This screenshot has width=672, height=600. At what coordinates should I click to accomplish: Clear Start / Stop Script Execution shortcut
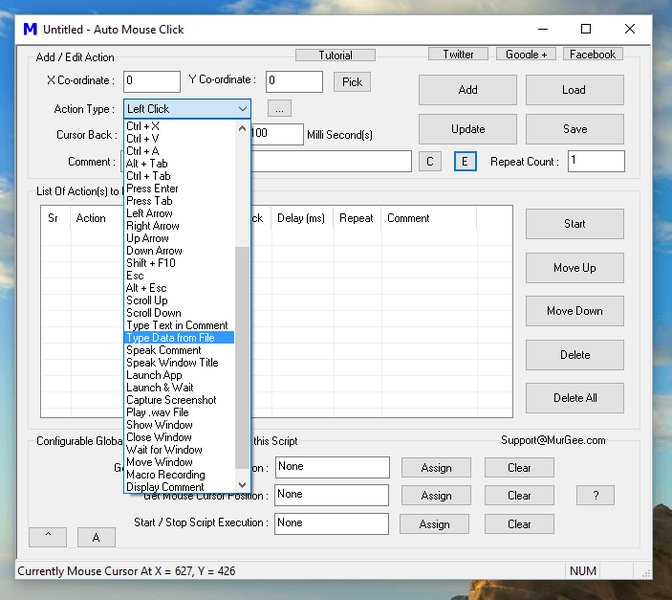click(519, 524)
